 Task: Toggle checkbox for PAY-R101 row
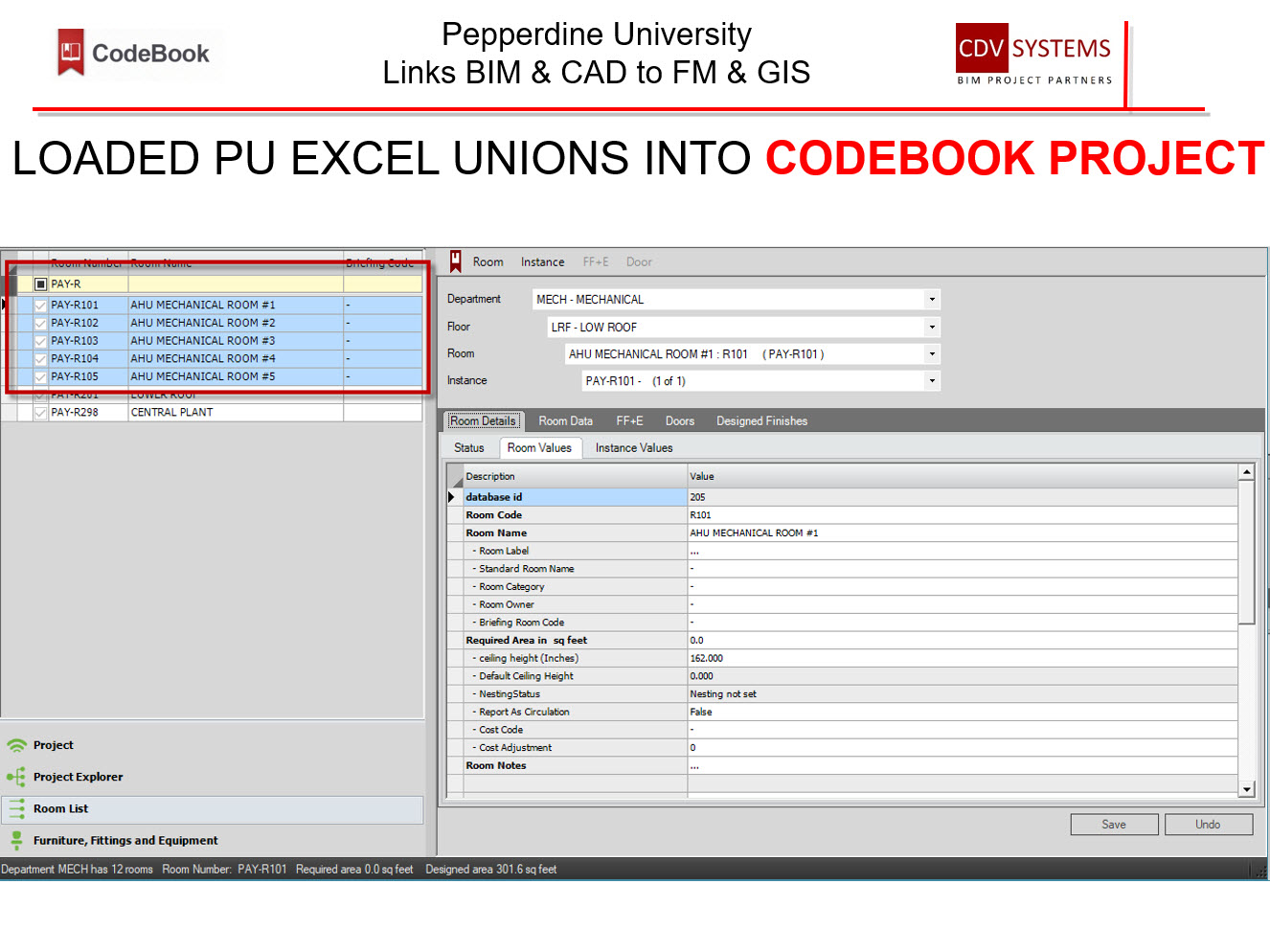tap(40, 305)
